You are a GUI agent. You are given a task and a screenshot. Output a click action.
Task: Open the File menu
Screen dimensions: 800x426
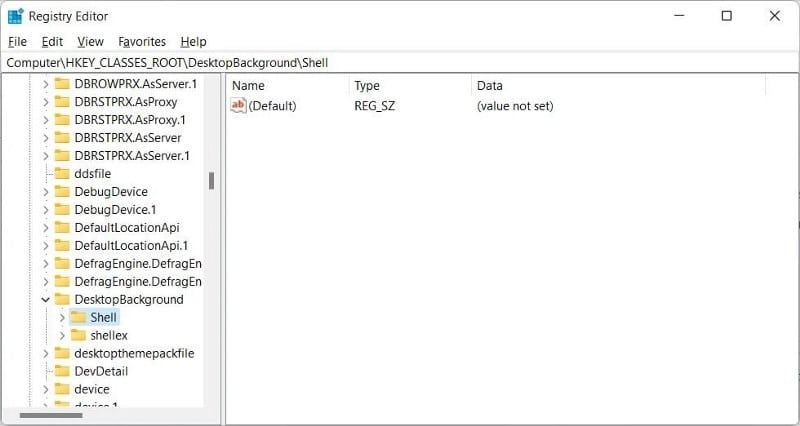tap(17, 42)
